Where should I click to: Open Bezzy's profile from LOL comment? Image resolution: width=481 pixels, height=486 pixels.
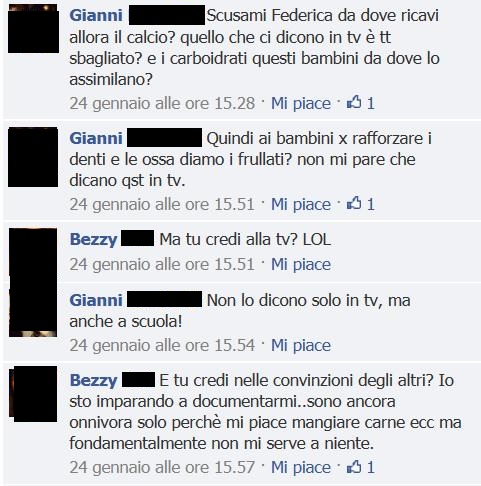(x=93, y=240)
